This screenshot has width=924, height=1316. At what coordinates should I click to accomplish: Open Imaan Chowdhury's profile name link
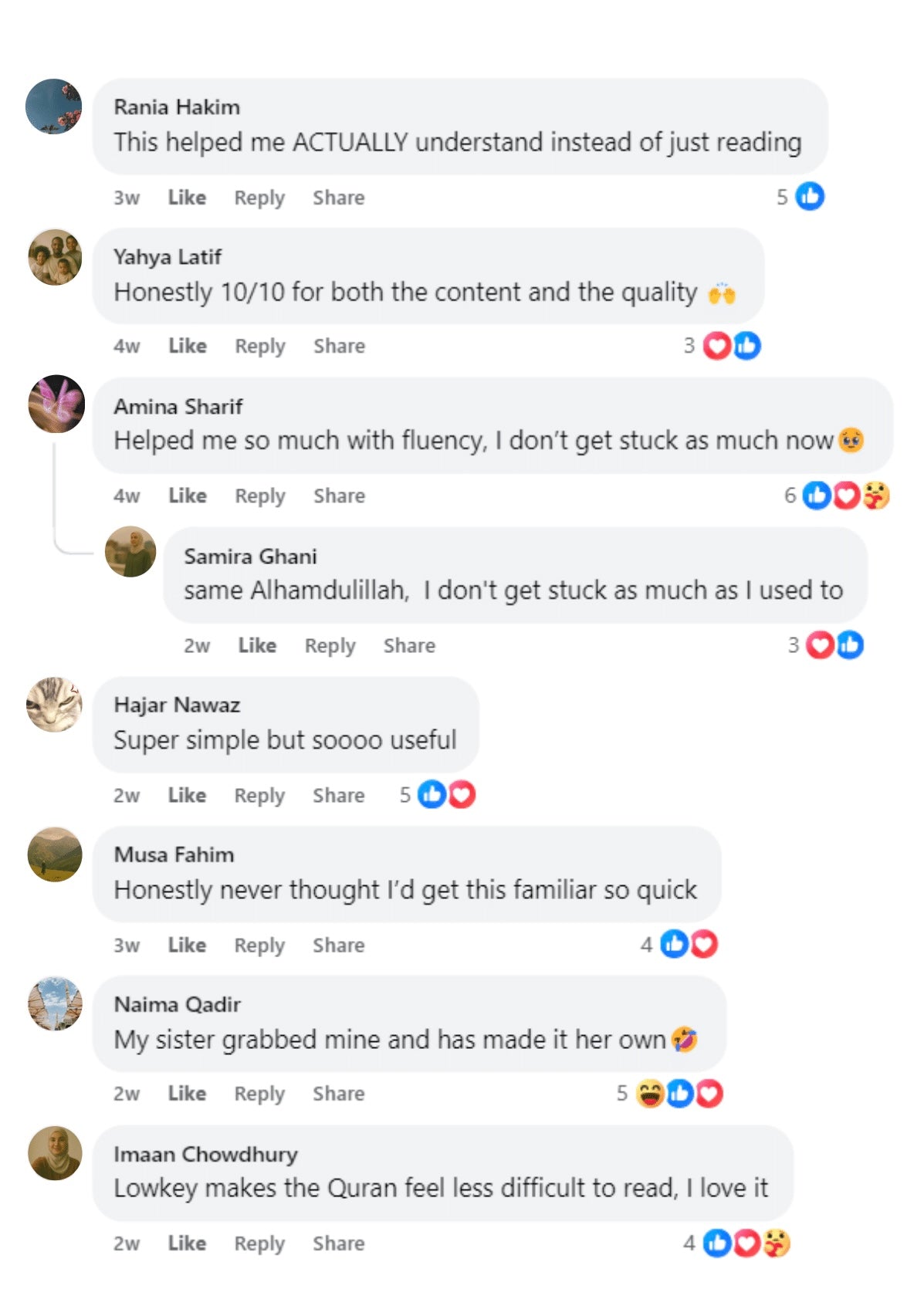pos(205,1154)
